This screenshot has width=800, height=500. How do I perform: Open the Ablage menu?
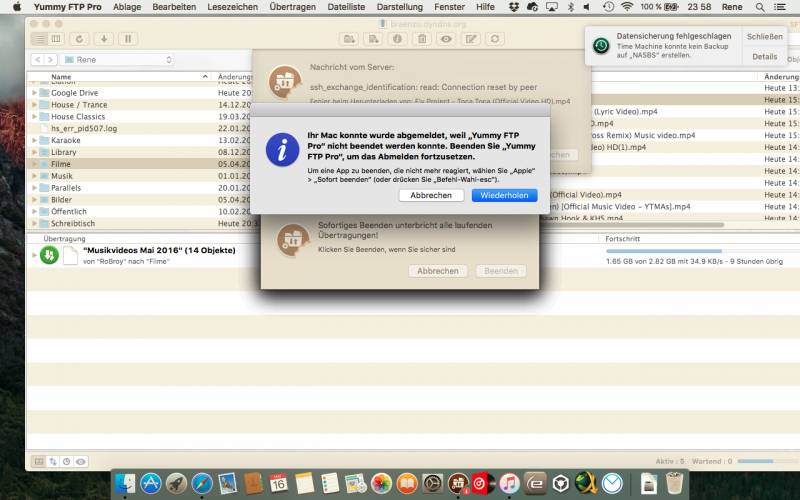point(127,7)
